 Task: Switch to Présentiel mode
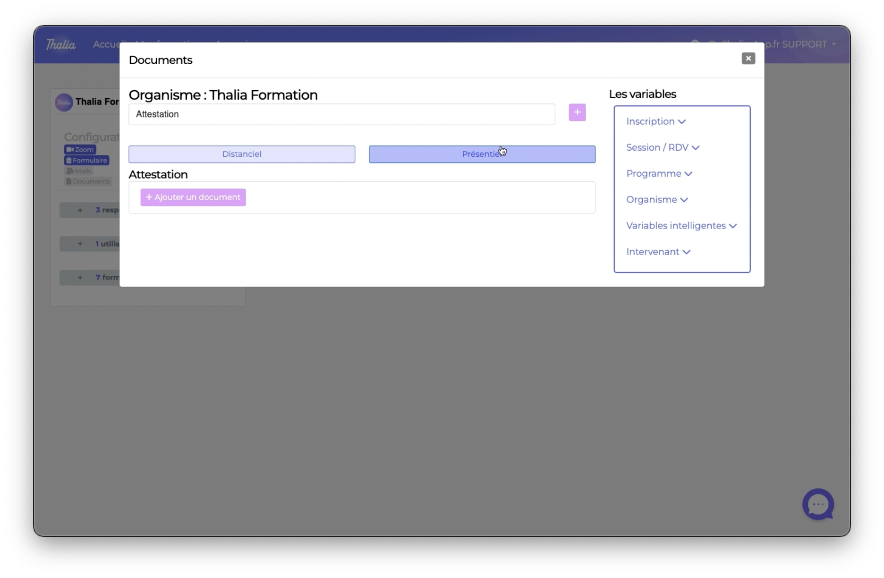pos(481,154)
